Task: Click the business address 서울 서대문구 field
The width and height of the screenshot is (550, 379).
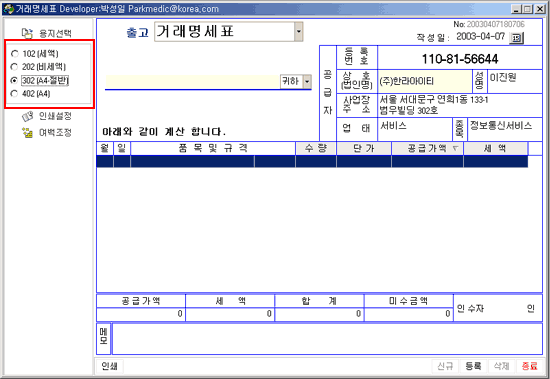Action: pos(460,105)
